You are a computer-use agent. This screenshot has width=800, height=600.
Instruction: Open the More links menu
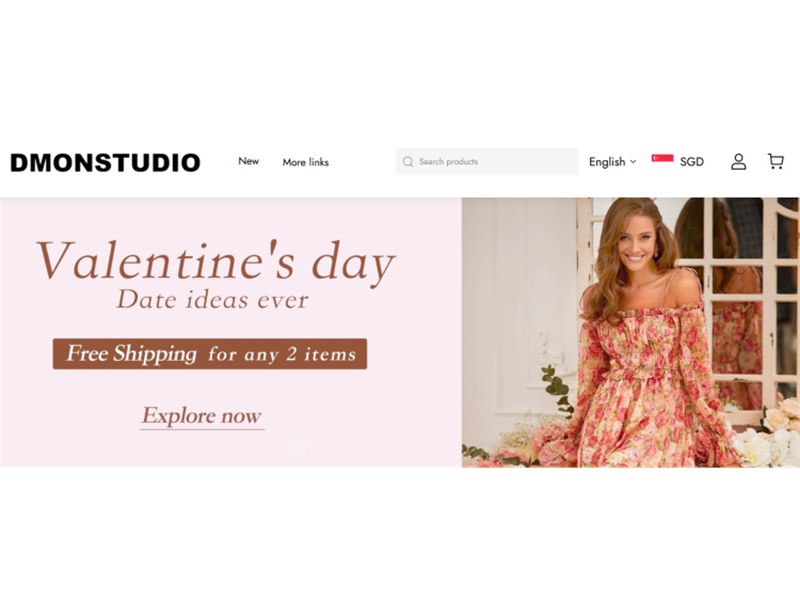pyautogui.click(x=306, y=162)
